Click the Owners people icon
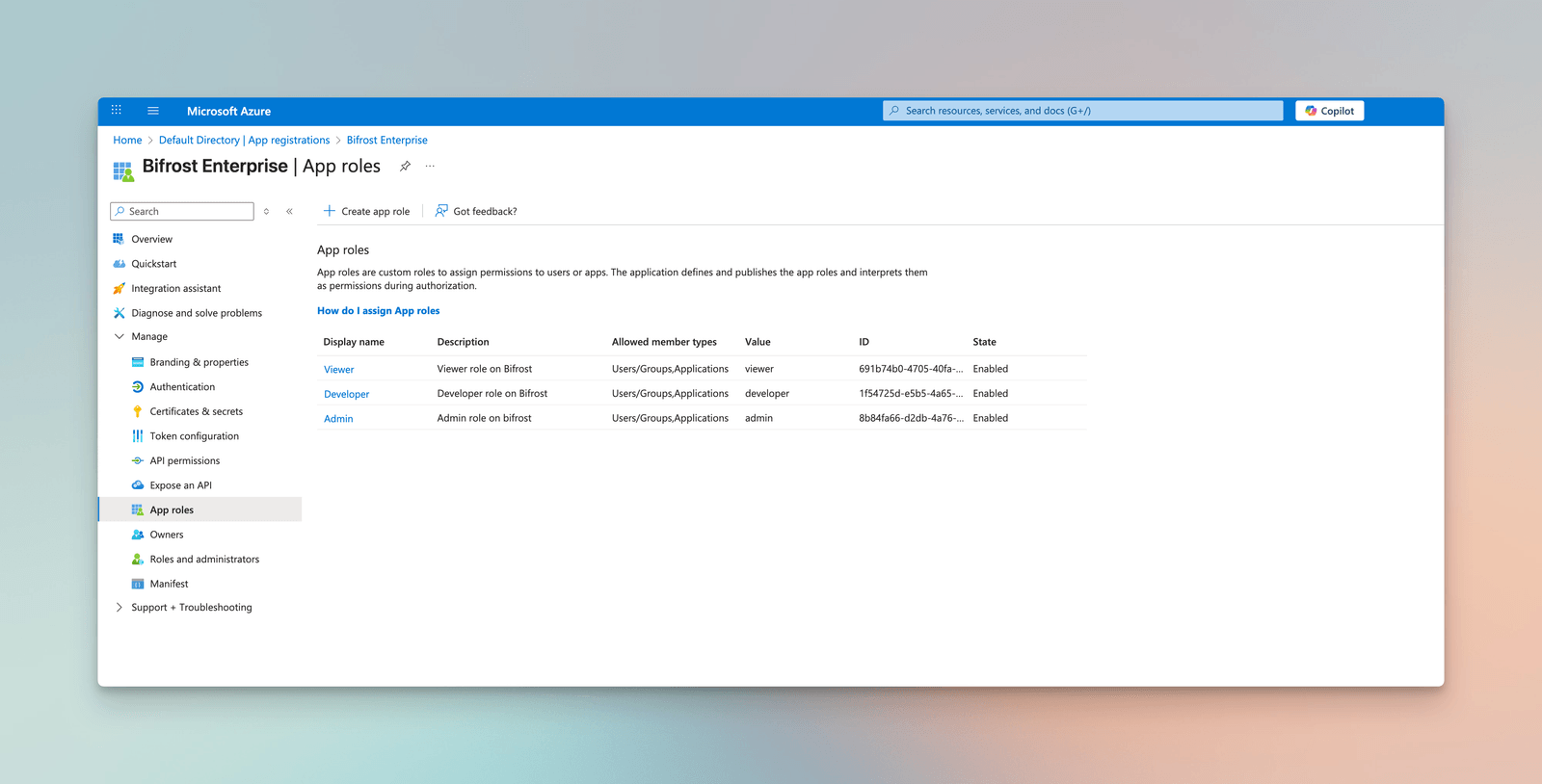Viewport: 1542px width, 784px height. tap(138, 535)
